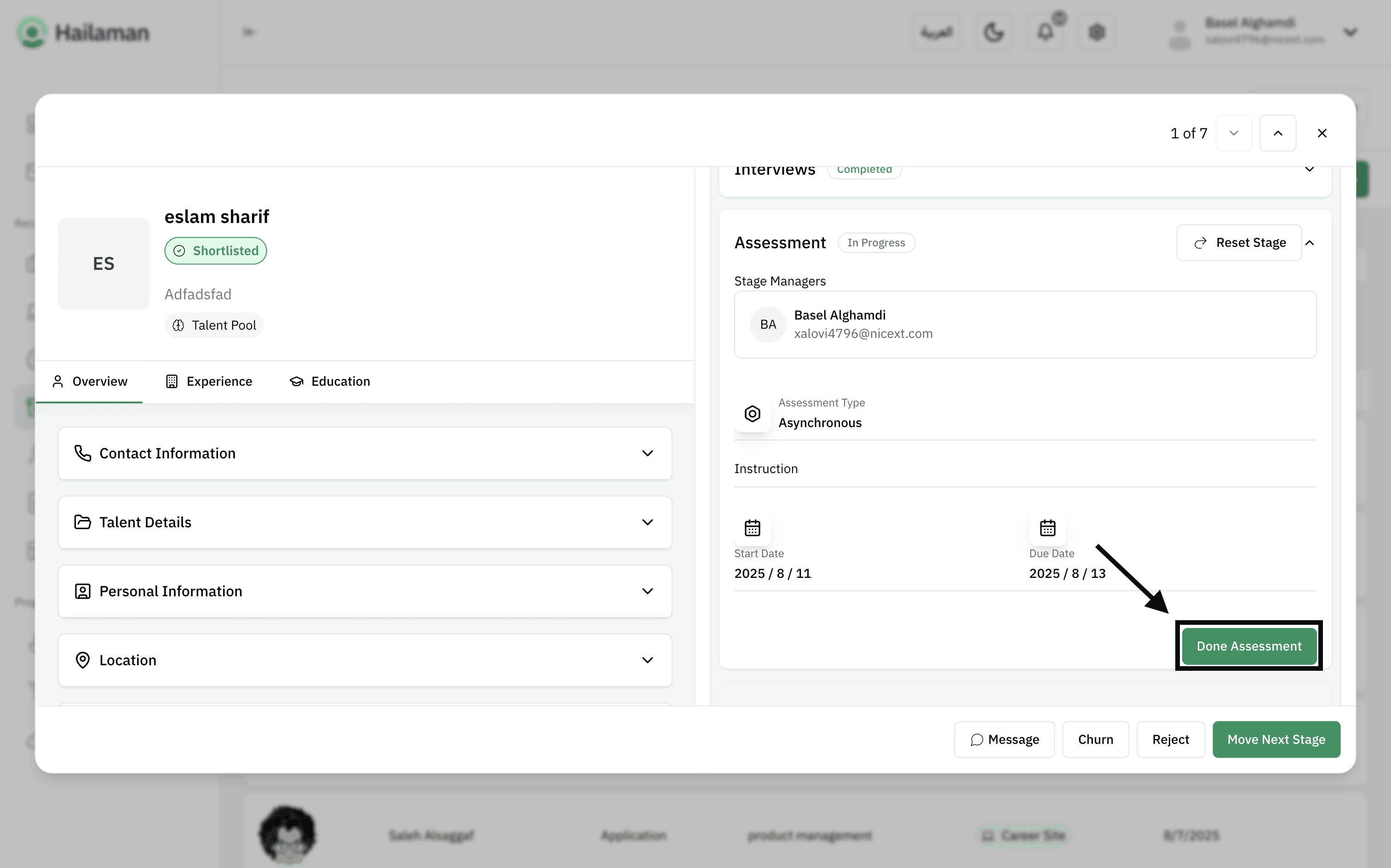Close the candidate details panel

pos(1322,133)
